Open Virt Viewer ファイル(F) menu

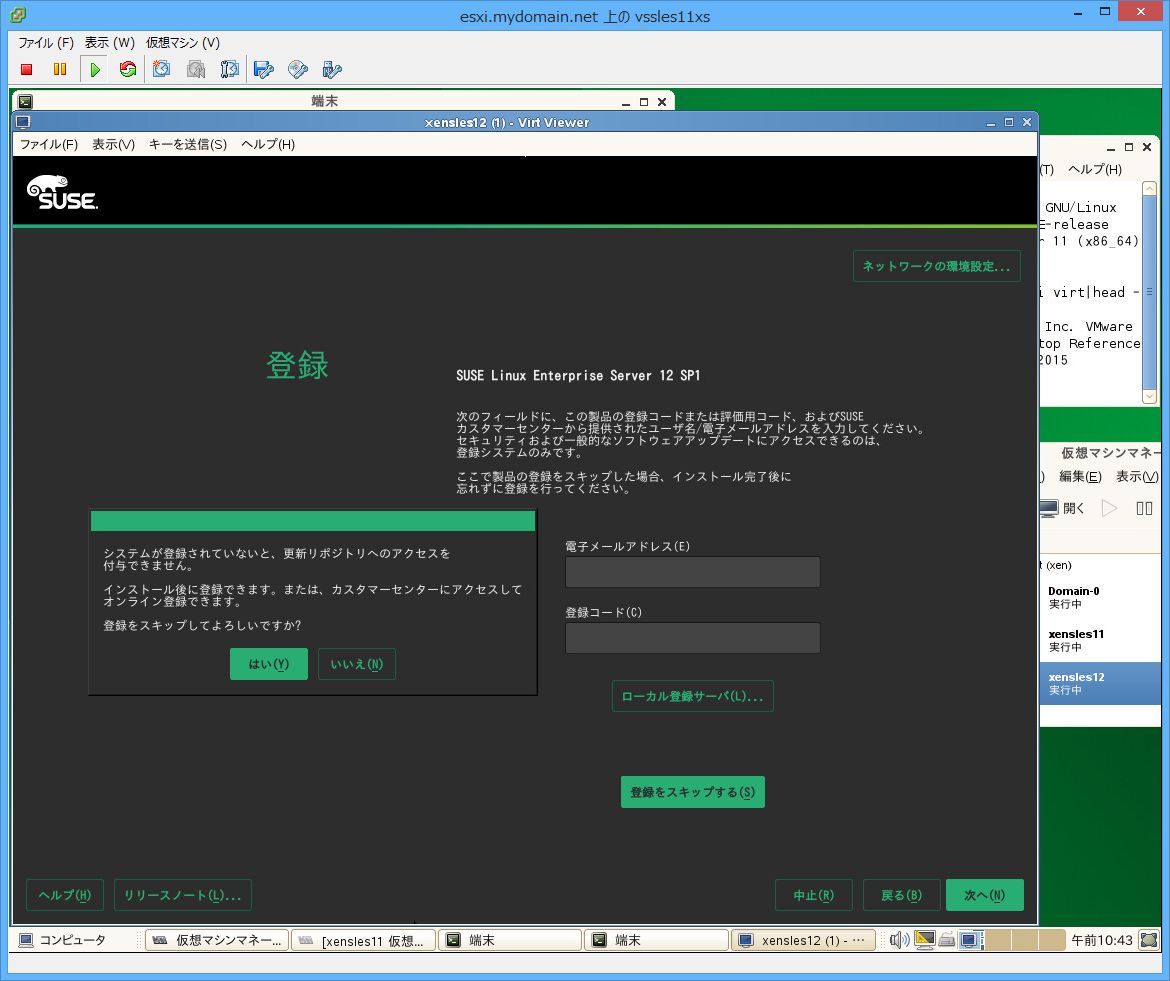pos(49,144)
